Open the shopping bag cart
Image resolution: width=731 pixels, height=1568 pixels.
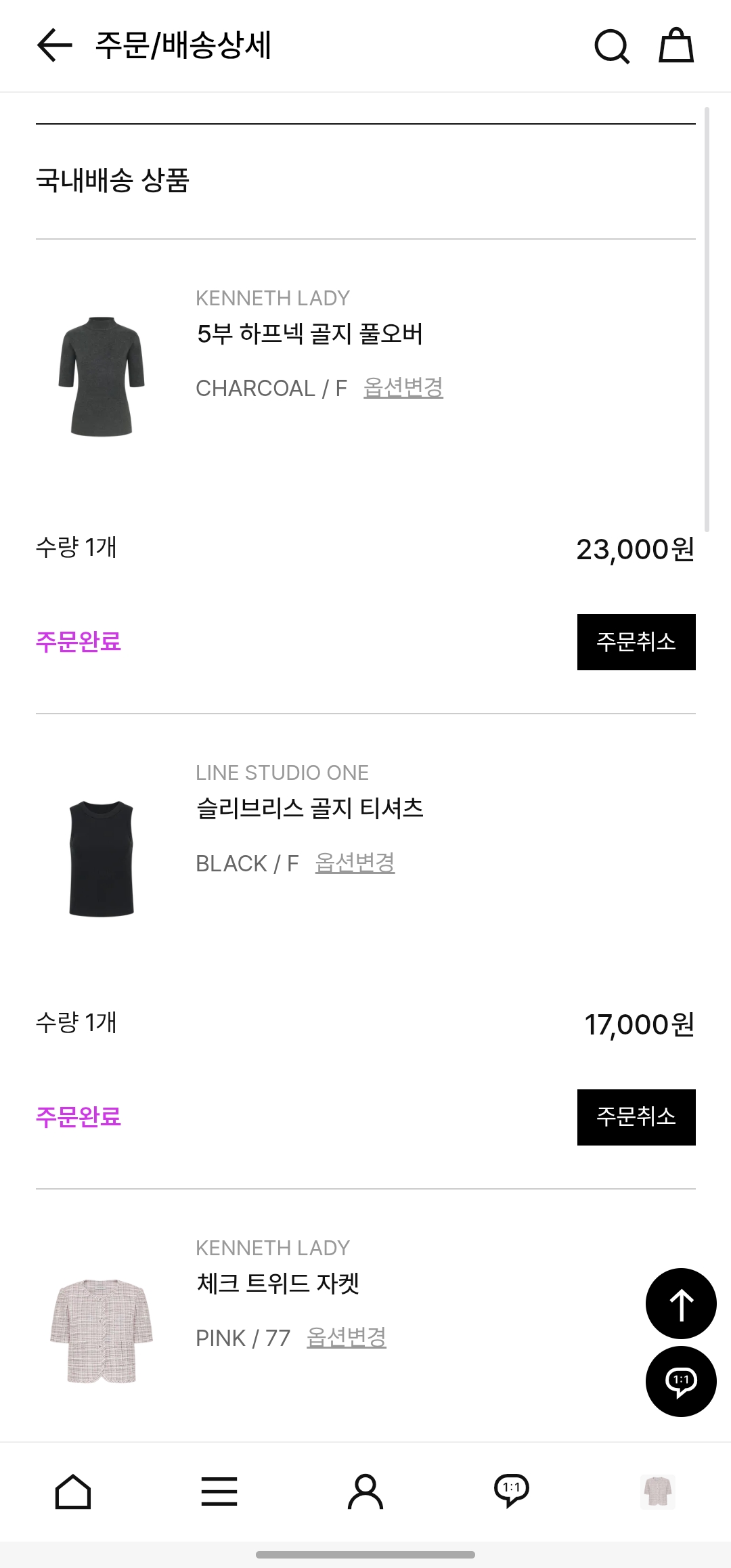(676, 46)
